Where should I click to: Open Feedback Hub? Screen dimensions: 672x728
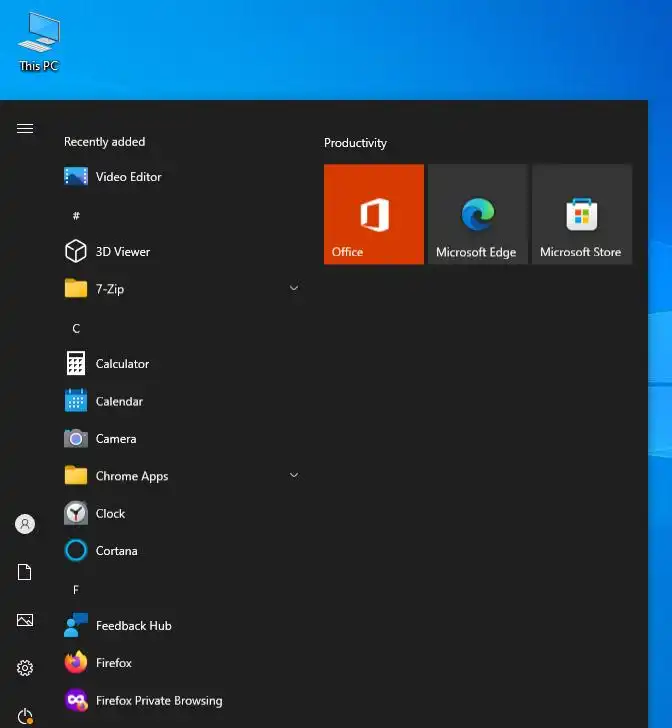[x=183, y=625]
